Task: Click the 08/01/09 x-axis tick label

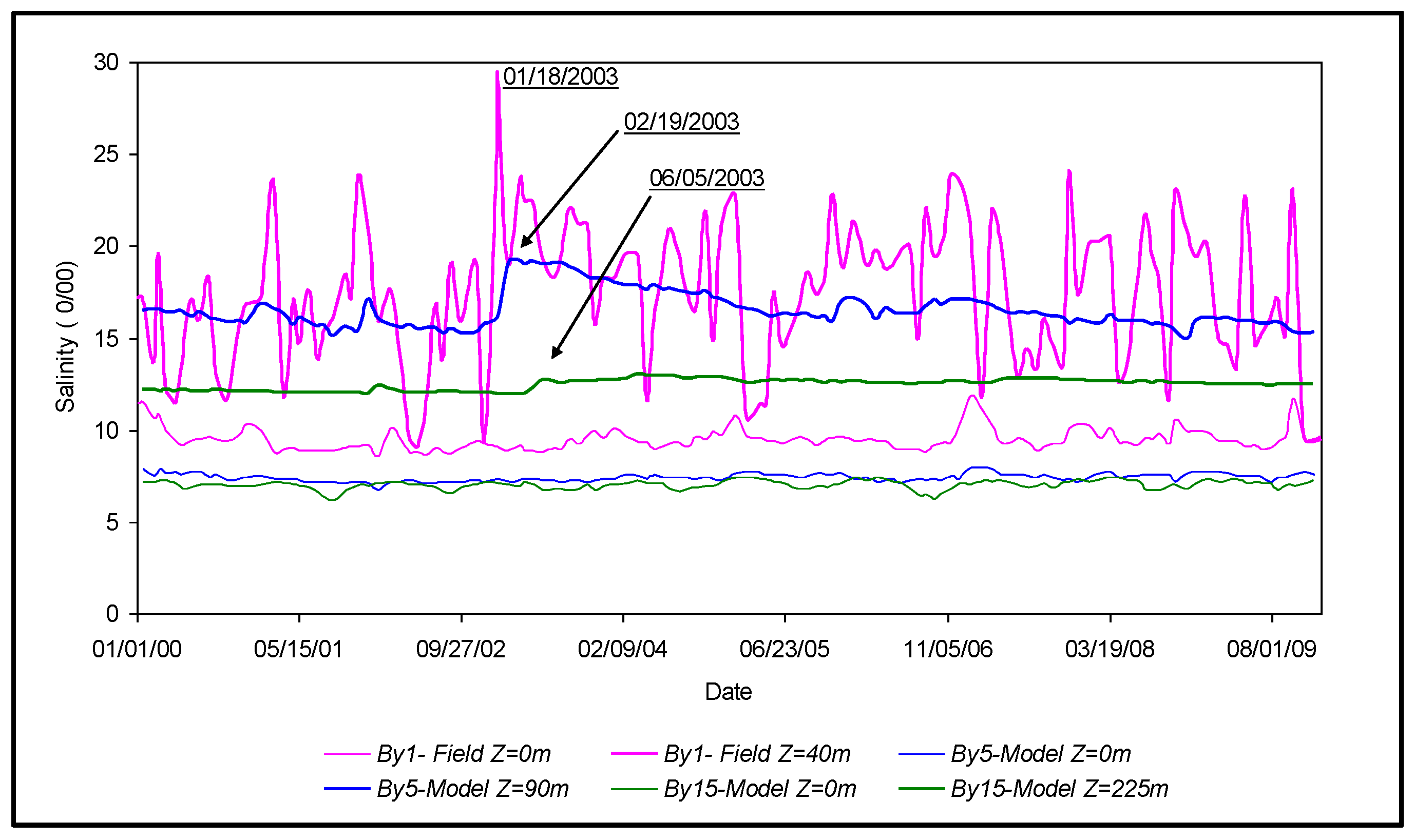Action: tap(1271, 649)
